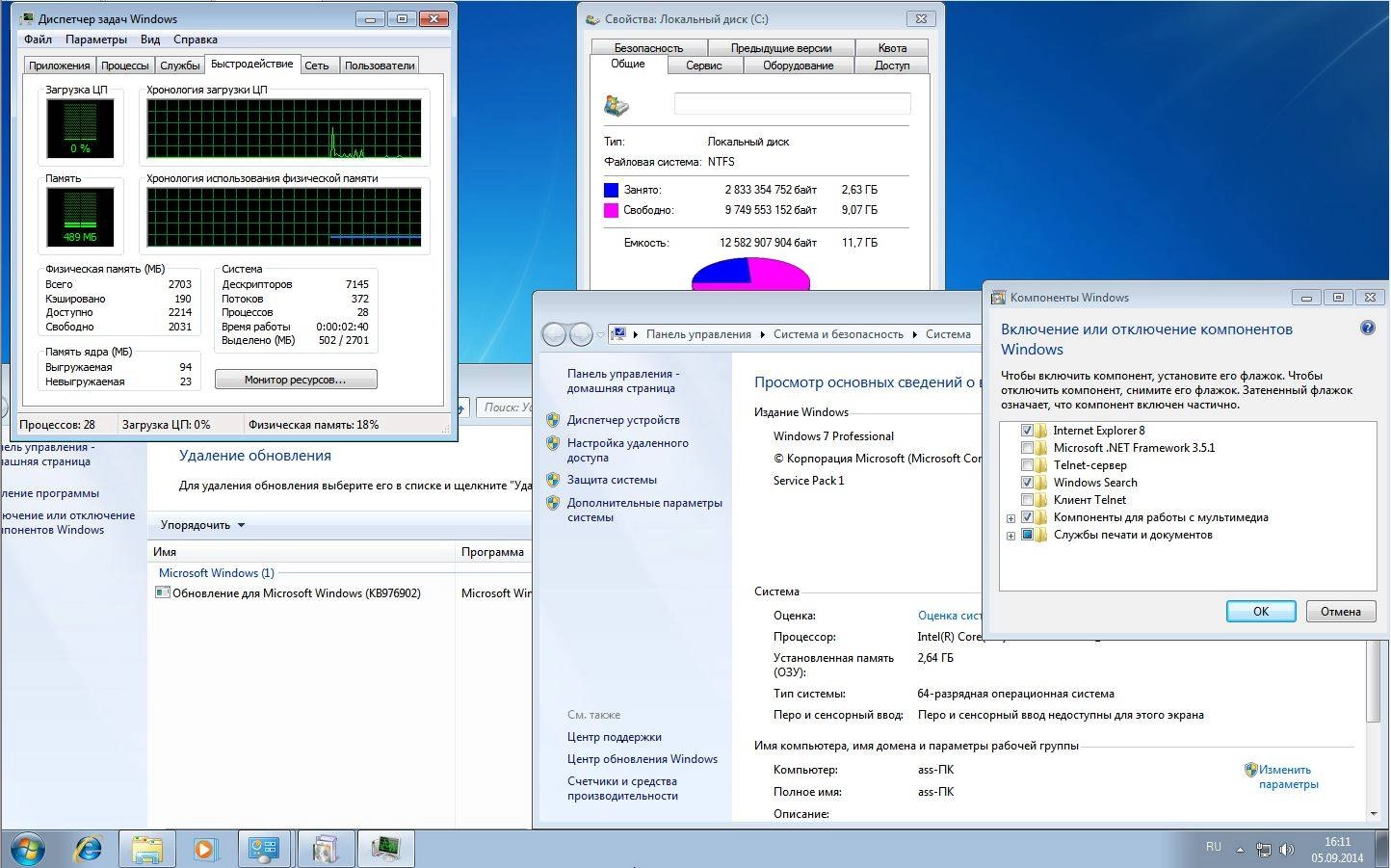Click the CPU usage gauge in Task Manager
The width and height of the screenshot is (1391, 868).
tap(80, 128)
